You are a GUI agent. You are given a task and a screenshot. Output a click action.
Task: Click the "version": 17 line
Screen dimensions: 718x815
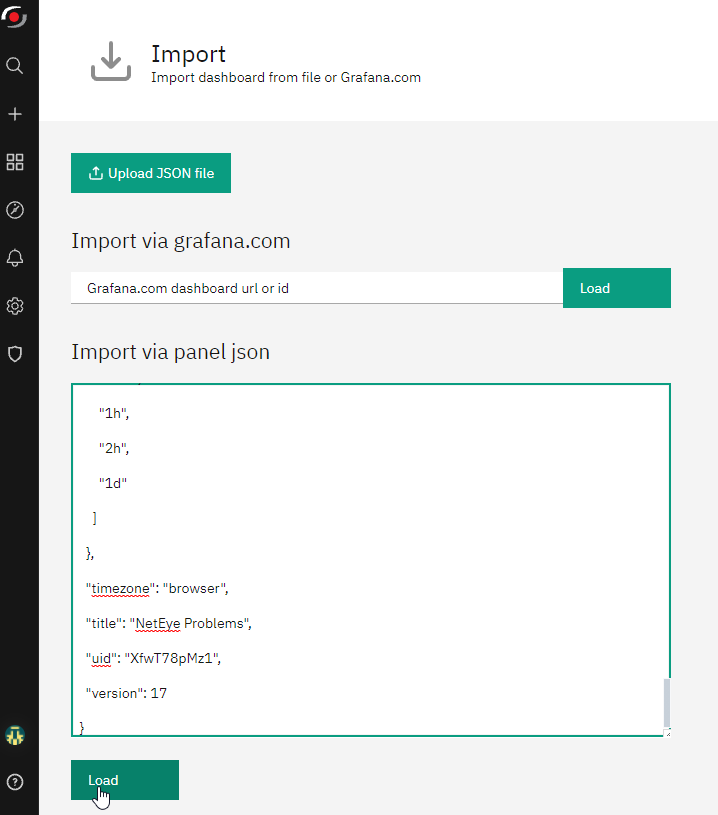tap(126, 693)
